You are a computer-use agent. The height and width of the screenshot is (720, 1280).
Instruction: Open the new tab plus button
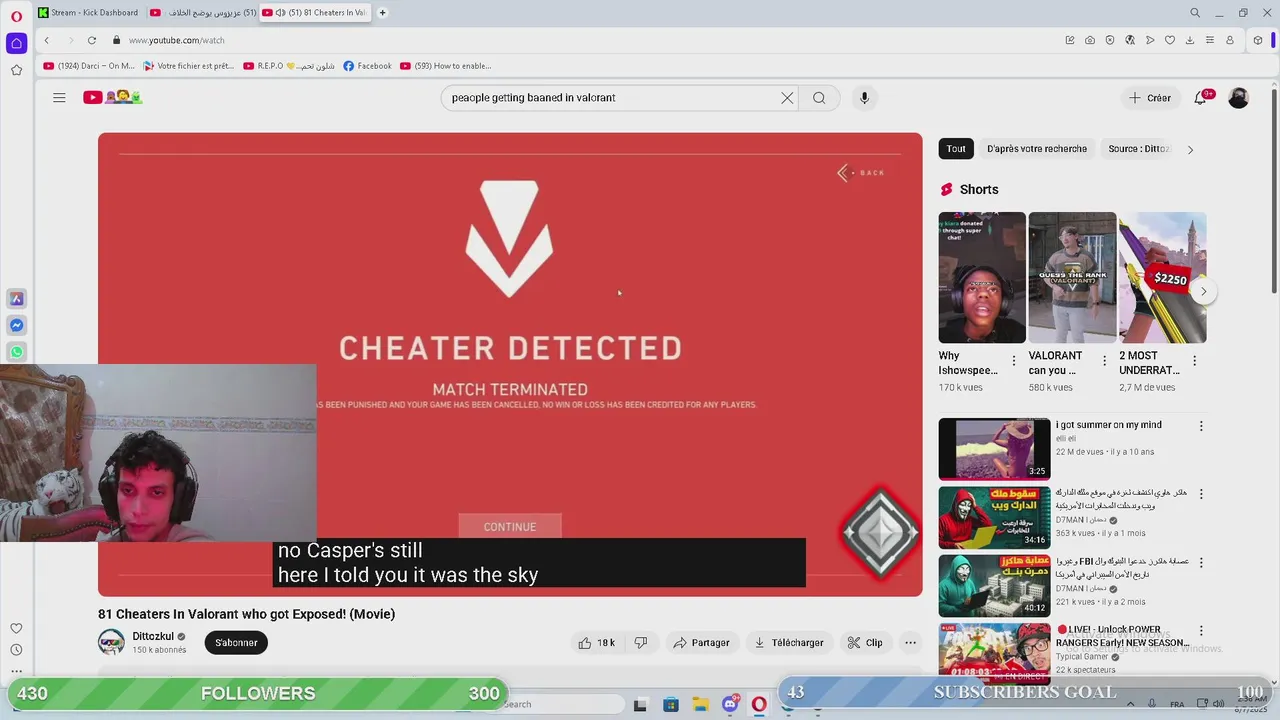[x=382, y=13]
